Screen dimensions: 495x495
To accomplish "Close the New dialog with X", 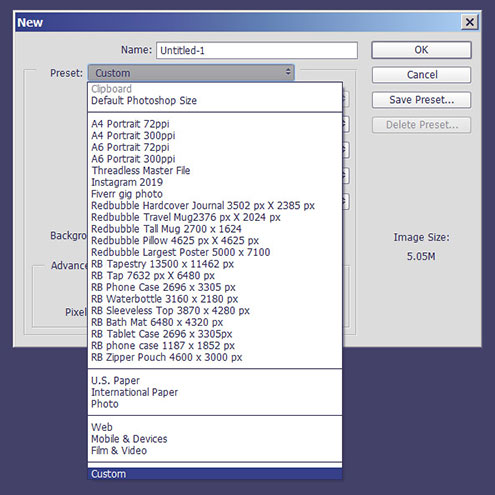I will pyautogui.click(x=470, y=22).
